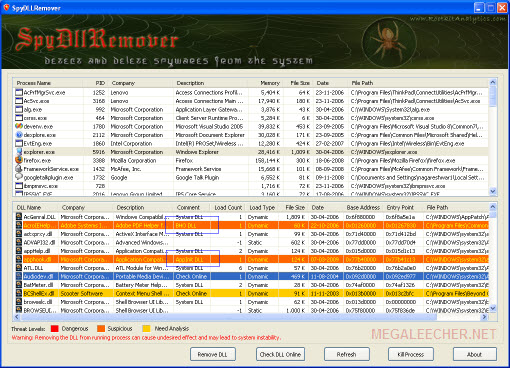Click the csrss.exe process icon
Viewport: 510px width, 368px height.
19,118
